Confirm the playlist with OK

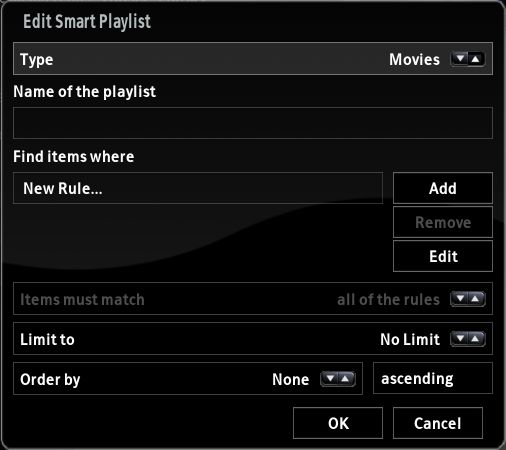(x=338, y=423)
